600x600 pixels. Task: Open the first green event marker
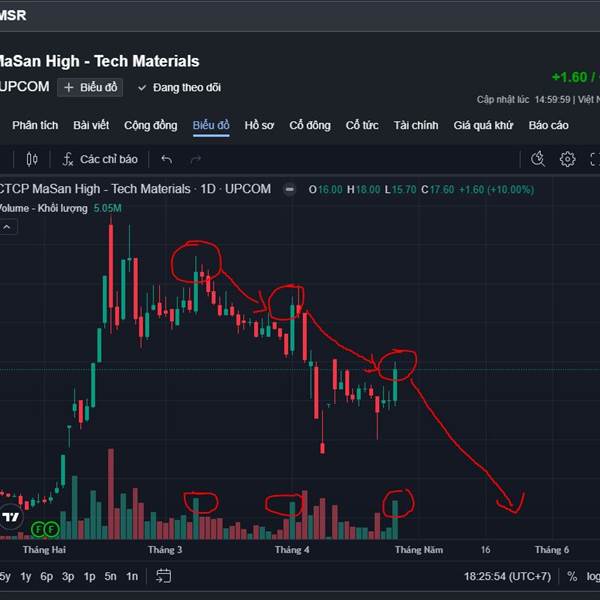pyautogui.click(x=38, y=530)
